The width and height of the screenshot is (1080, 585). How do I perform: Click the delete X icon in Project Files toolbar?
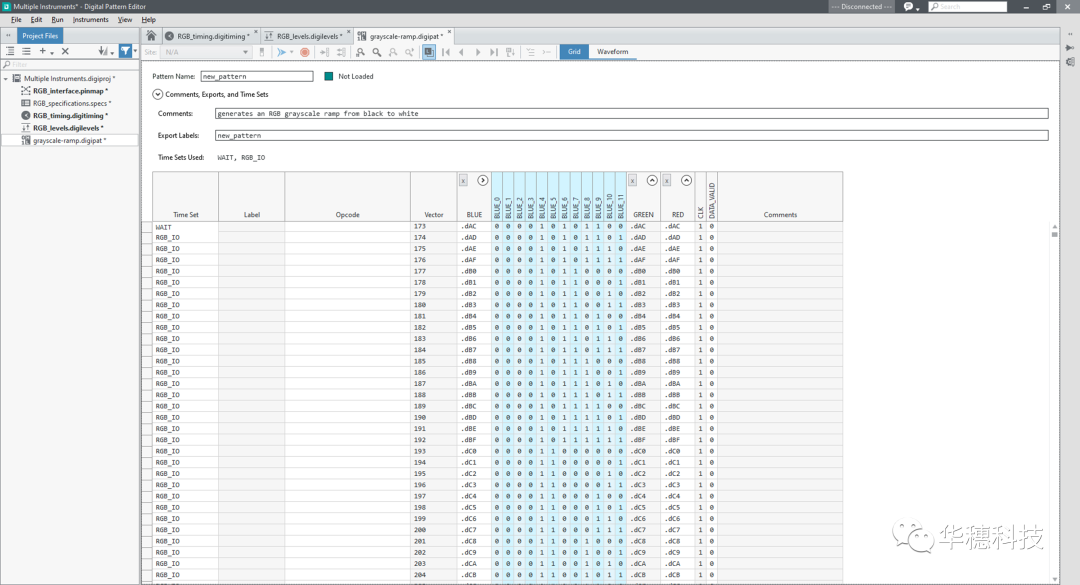[x=65, y=51]
